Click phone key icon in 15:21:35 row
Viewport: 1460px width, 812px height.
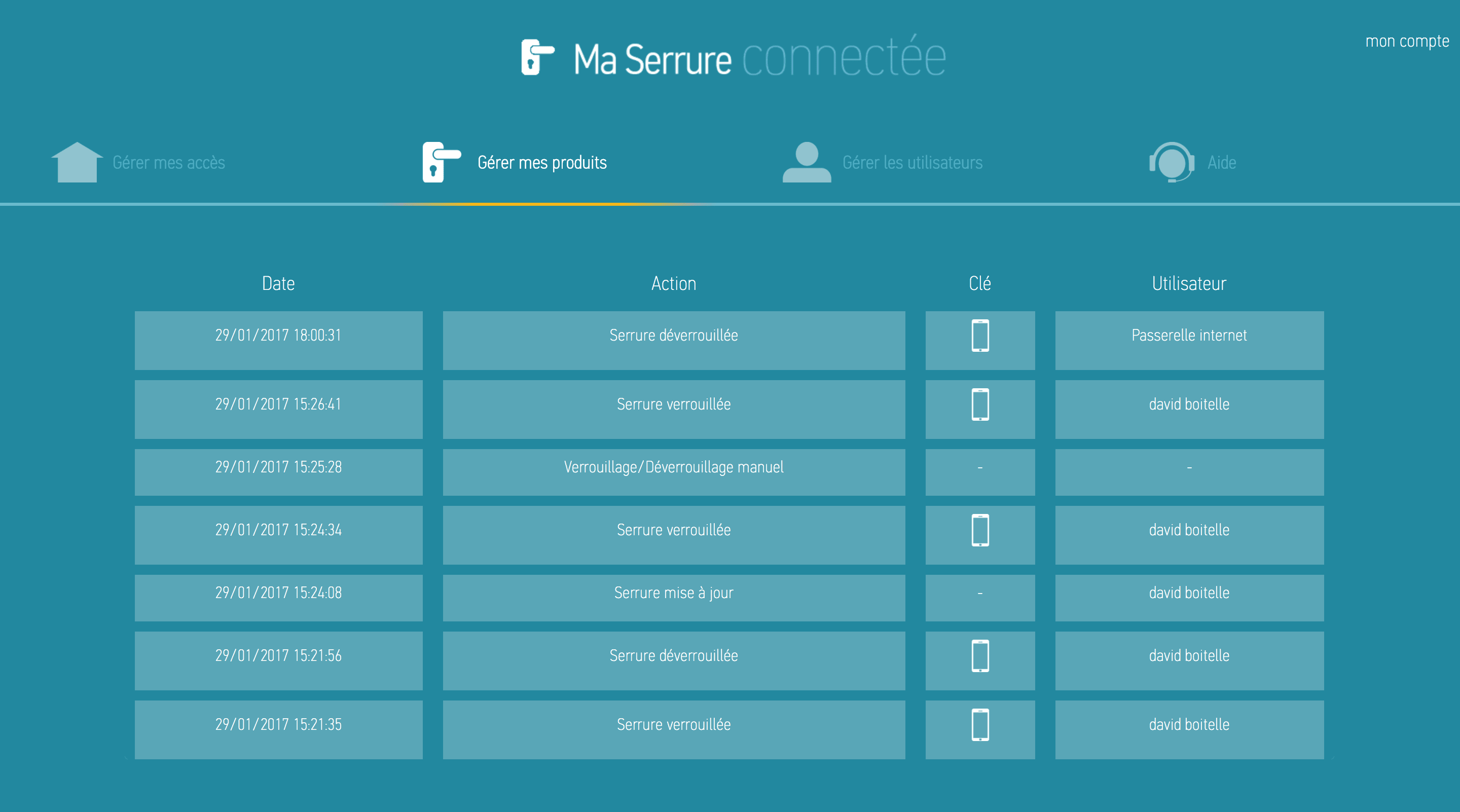pos(980,725)
